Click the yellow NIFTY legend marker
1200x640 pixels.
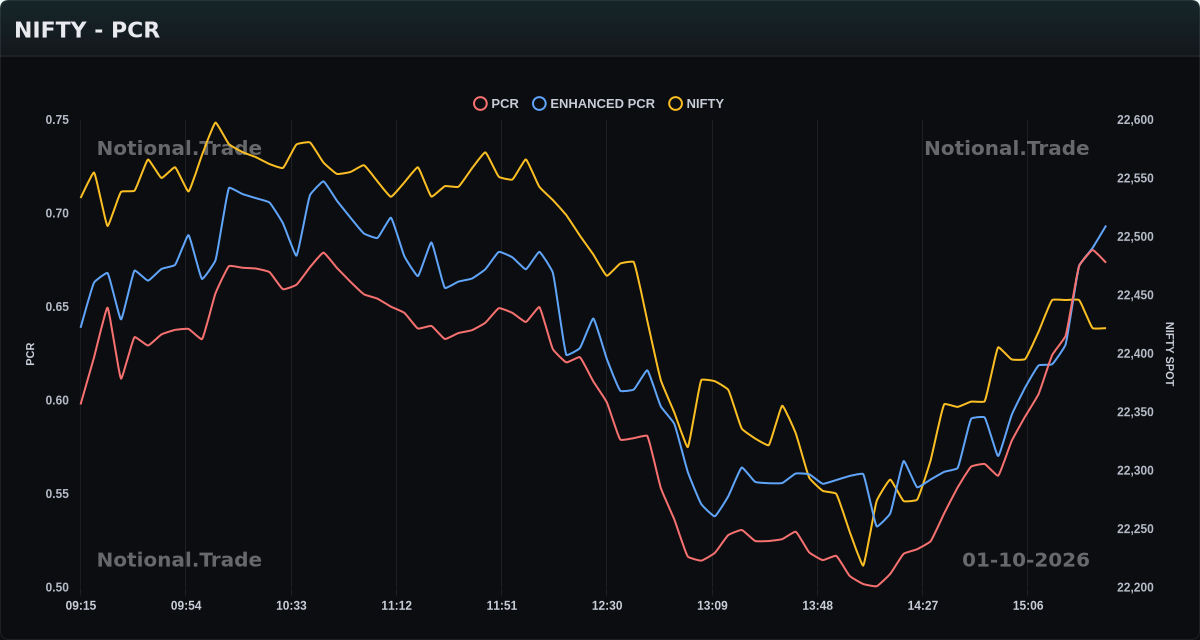[675, 104]
